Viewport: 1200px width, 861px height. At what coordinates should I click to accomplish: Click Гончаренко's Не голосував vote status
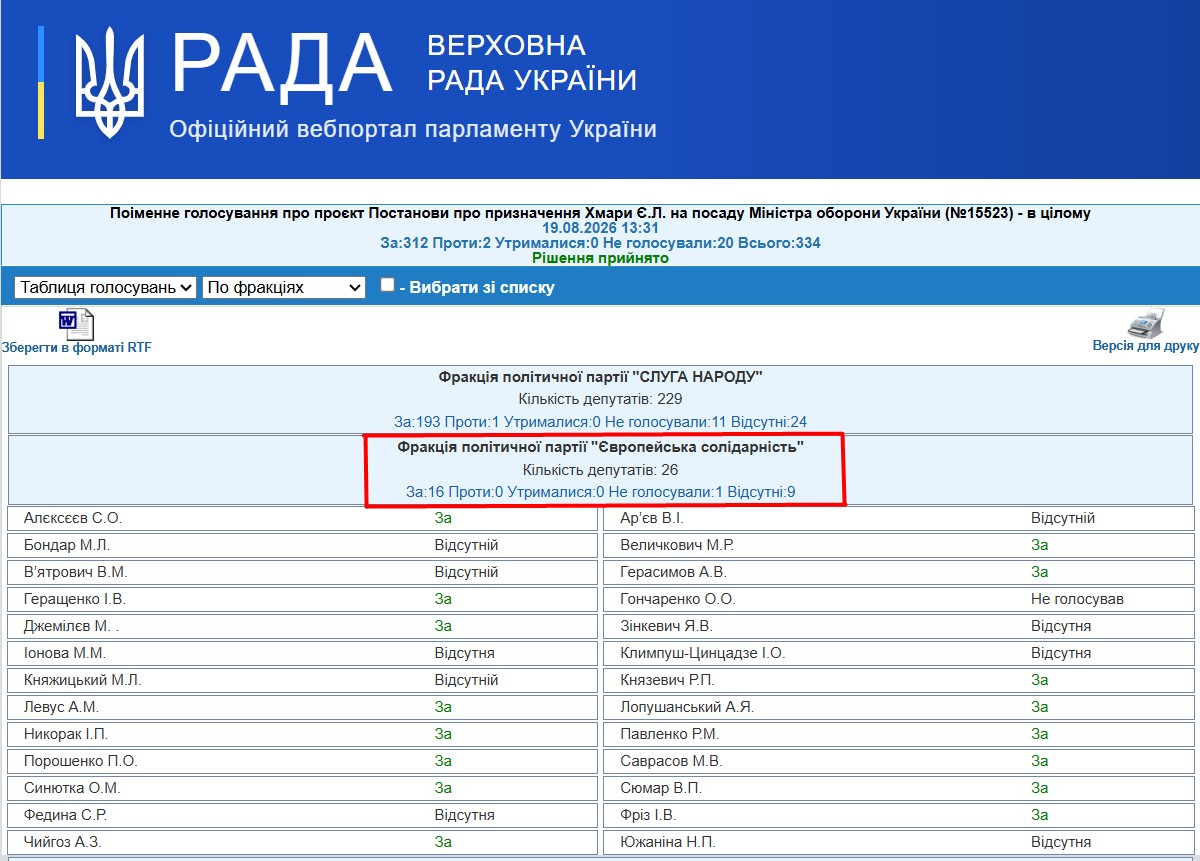[1077, 599]
